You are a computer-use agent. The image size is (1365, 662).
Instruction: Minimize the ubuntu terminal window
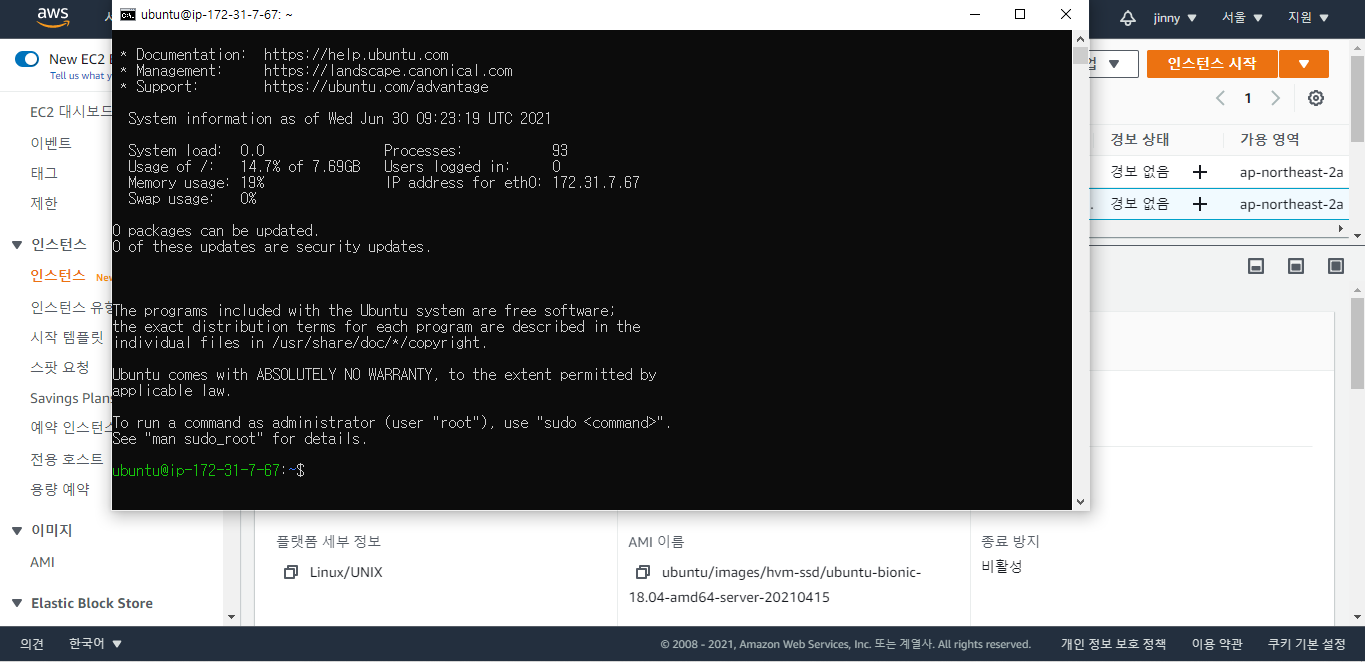(x=973, y=14)
